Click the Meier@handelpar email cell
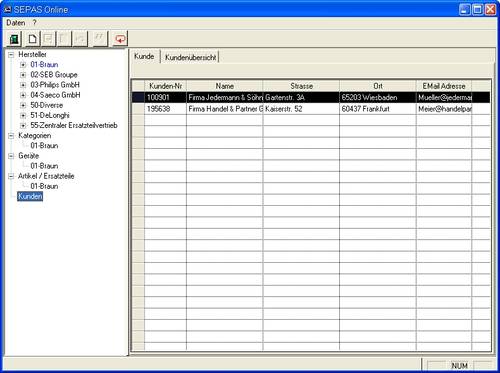The width and height of the screenshot is (500, 373). [444, 109]
